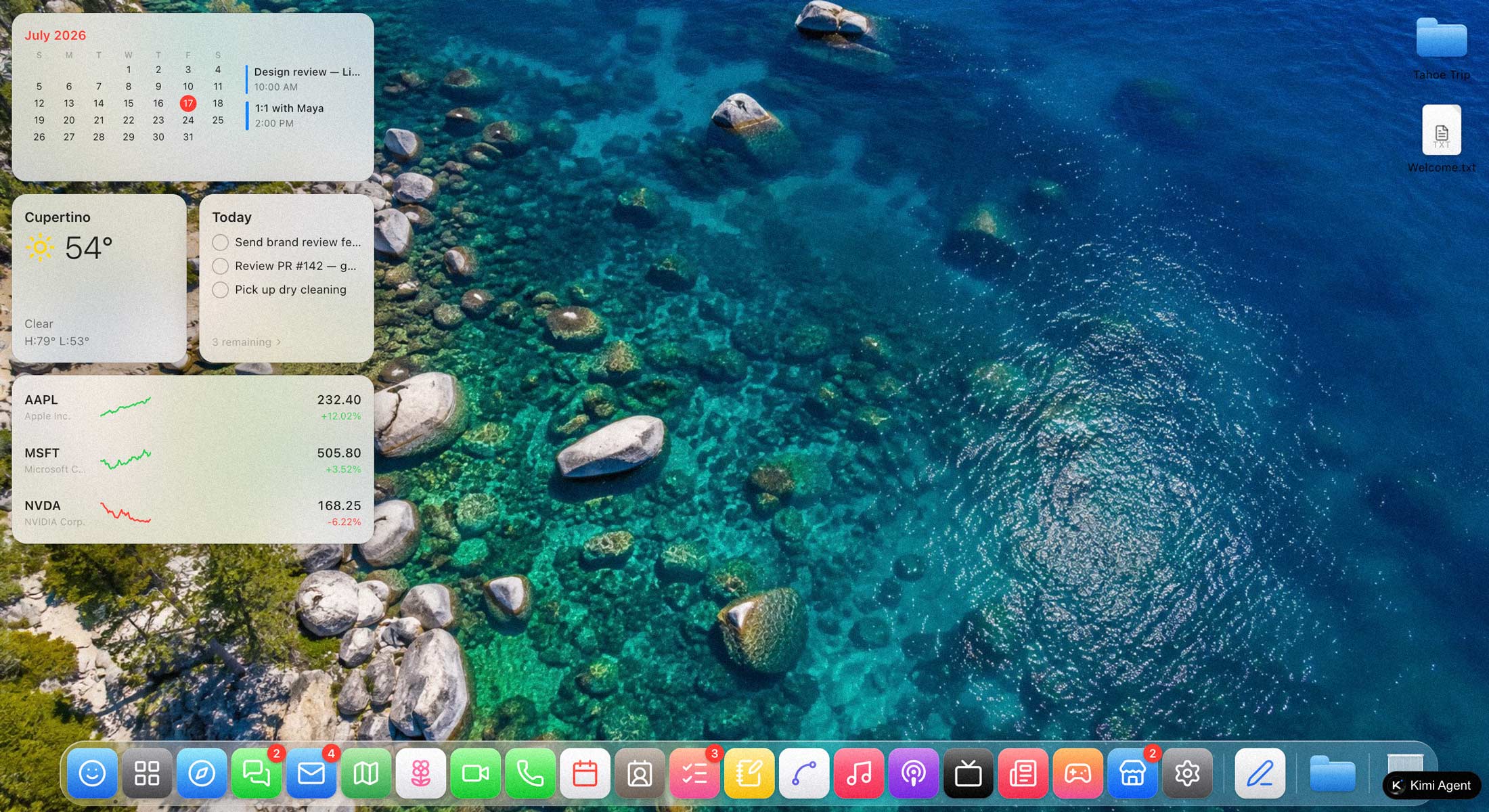1489x812 pixels.
Task: Open the green Phone app
Action: point(530,773)
